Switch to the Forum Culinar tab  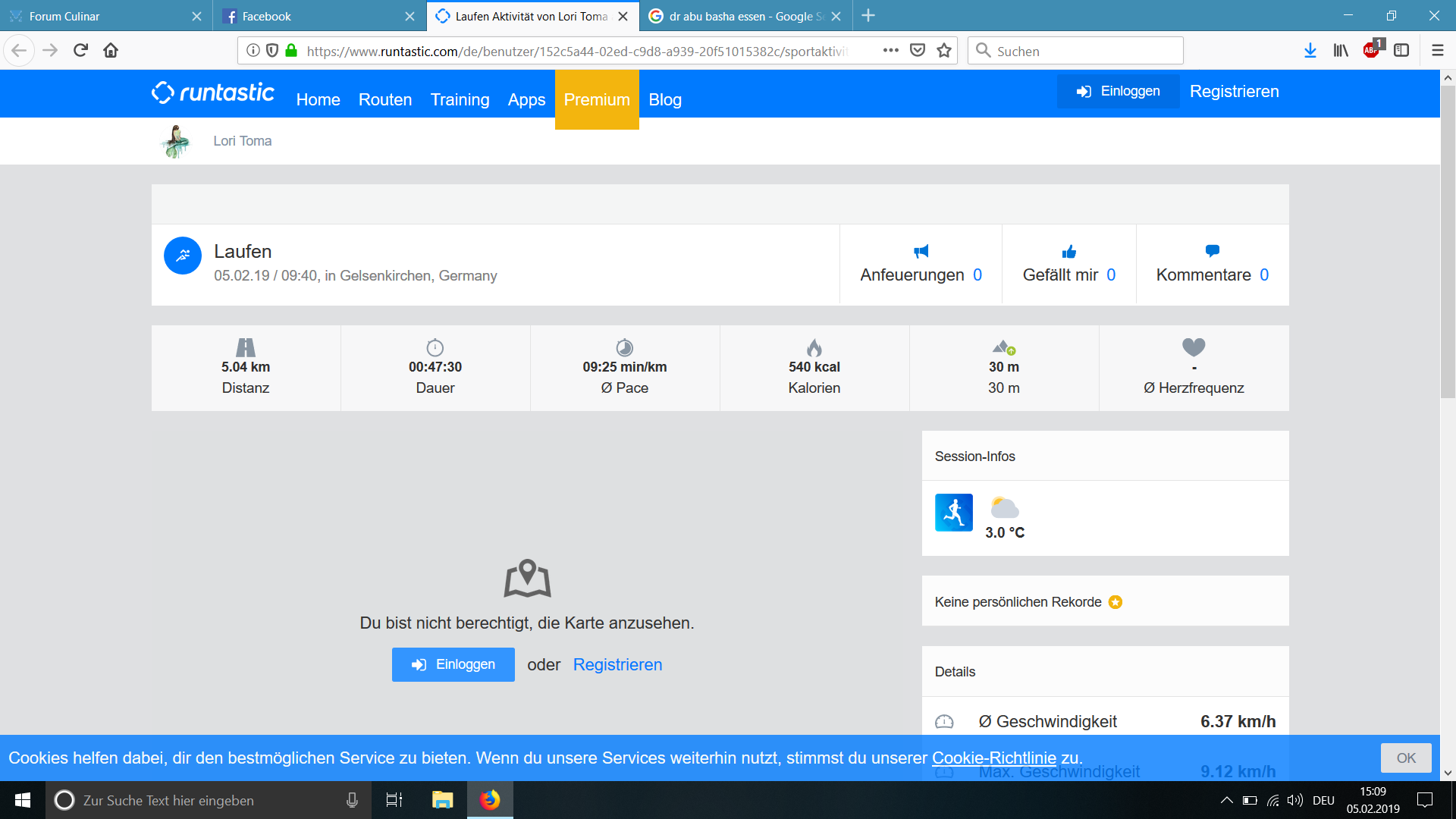(x=106, y=16)
